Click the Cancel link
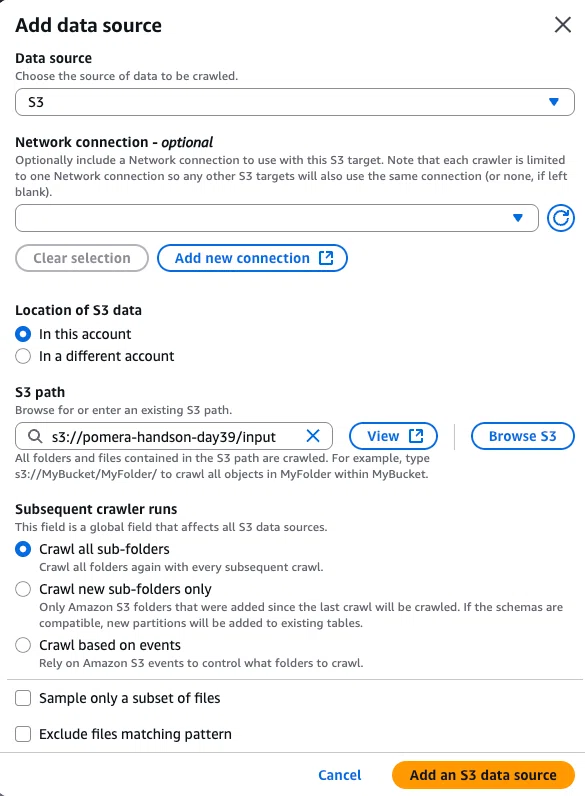 pyautogui.click(x=340, y=775)
